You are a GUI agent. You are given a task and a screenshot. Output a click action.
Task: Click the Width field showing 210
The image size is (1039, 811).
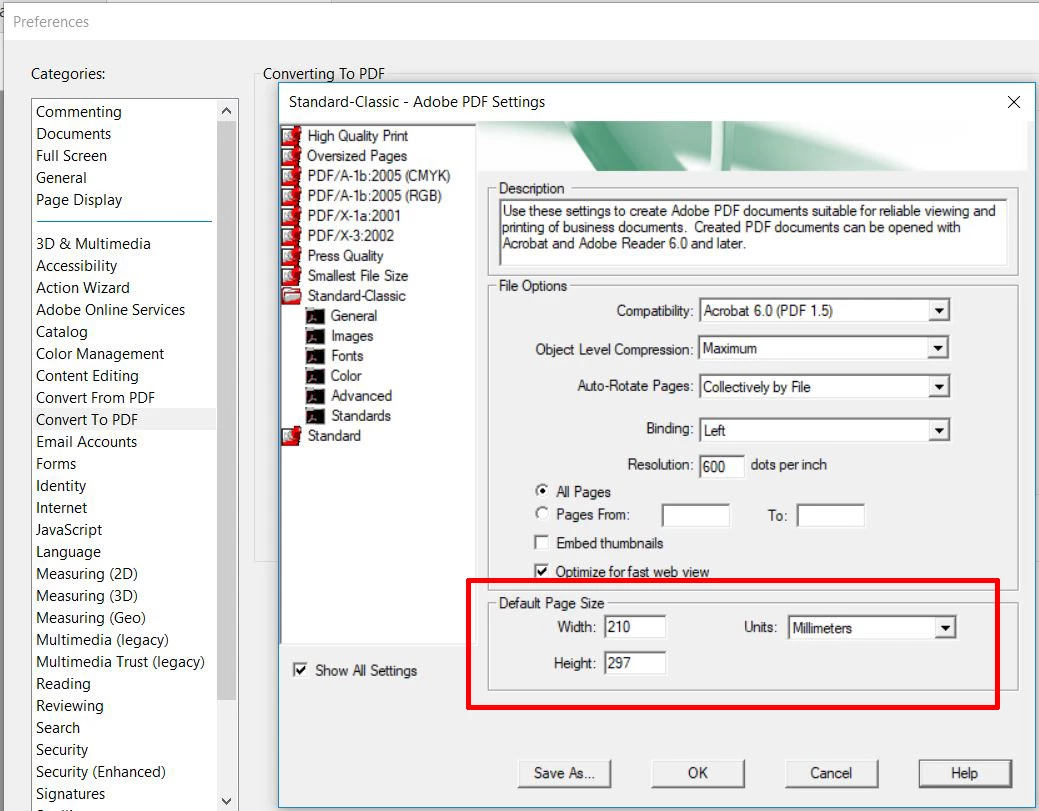coord(634,627)
